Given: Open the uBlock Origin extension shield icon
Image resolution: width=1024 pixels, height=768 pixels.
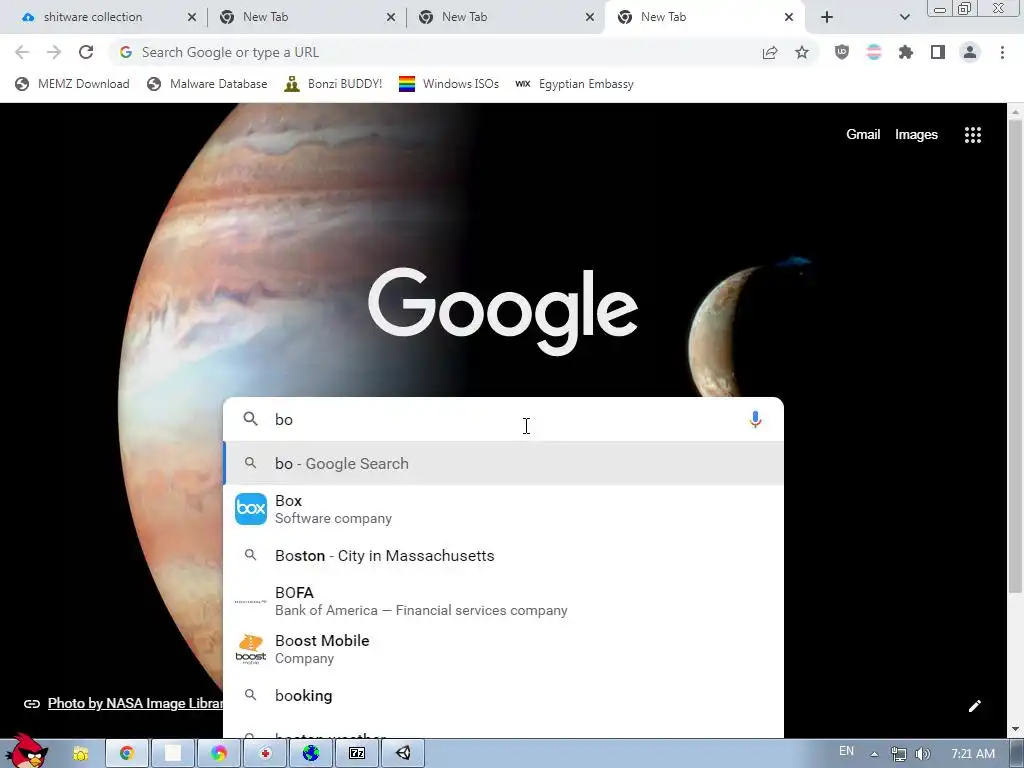Looking at the screenshot, I should [842, 52].
